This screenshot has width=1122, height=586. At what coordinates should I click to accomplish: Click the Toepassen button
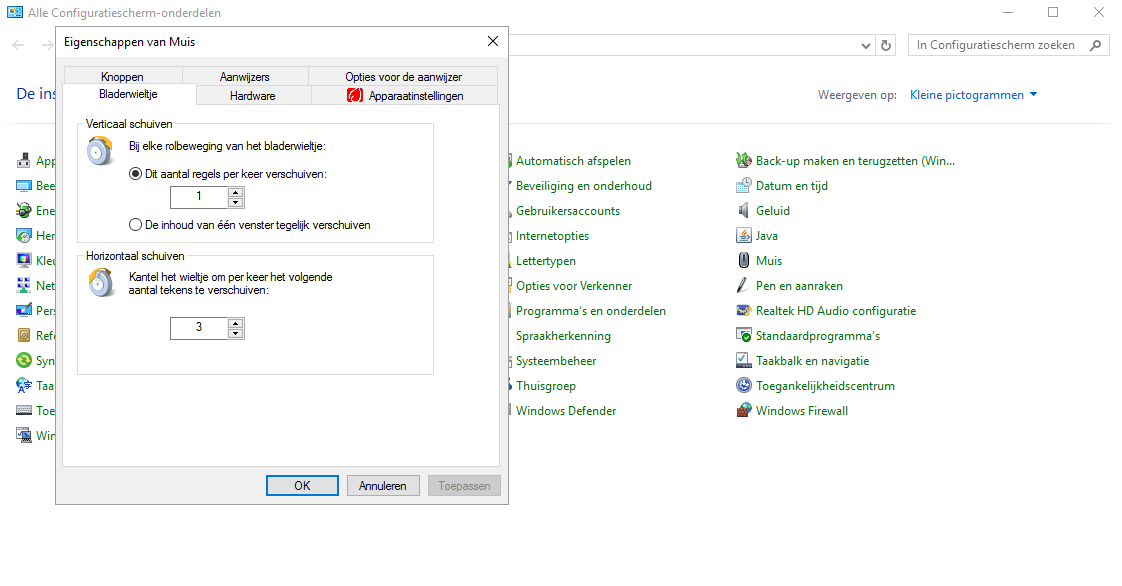point(464,486)
